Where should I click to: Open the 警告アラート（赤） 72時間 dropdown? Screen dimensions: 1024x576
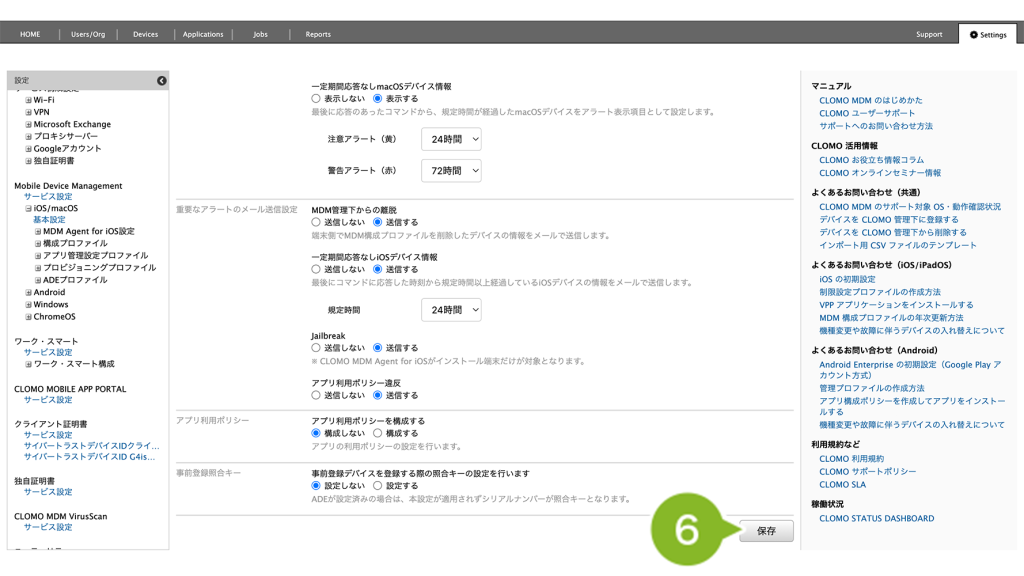450,171
